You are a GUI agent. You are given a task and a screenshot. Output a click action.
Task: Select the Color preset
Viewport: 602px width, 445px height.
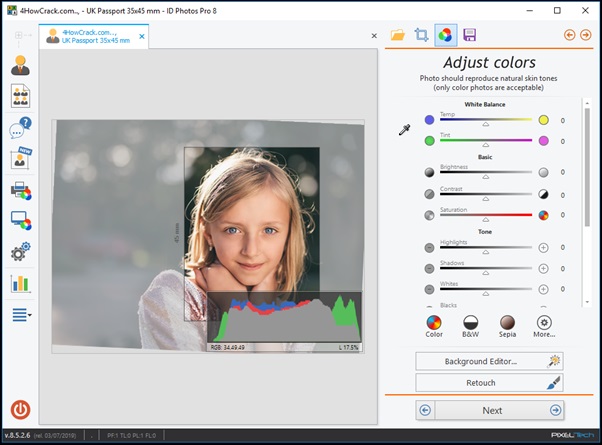[434, 326]
